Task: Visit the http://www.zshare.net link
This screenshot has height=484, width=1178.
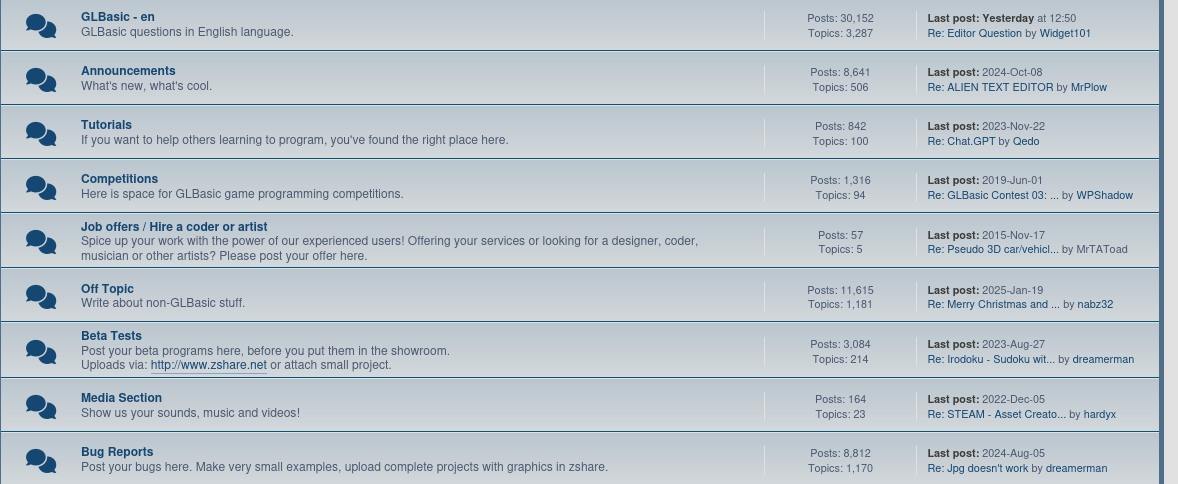Action: tap(209, 365)
